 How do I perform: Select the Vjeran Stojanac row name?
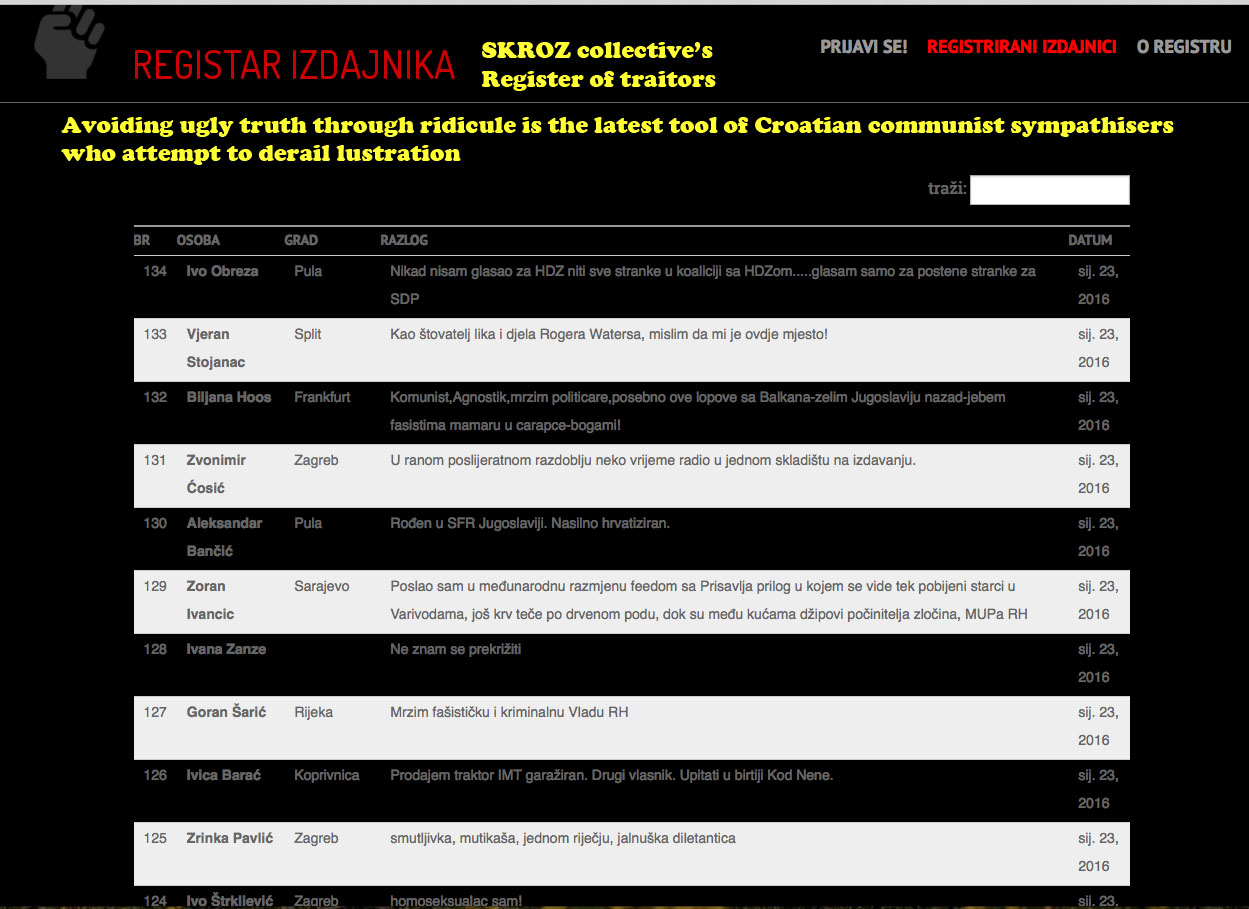point(215,348)
